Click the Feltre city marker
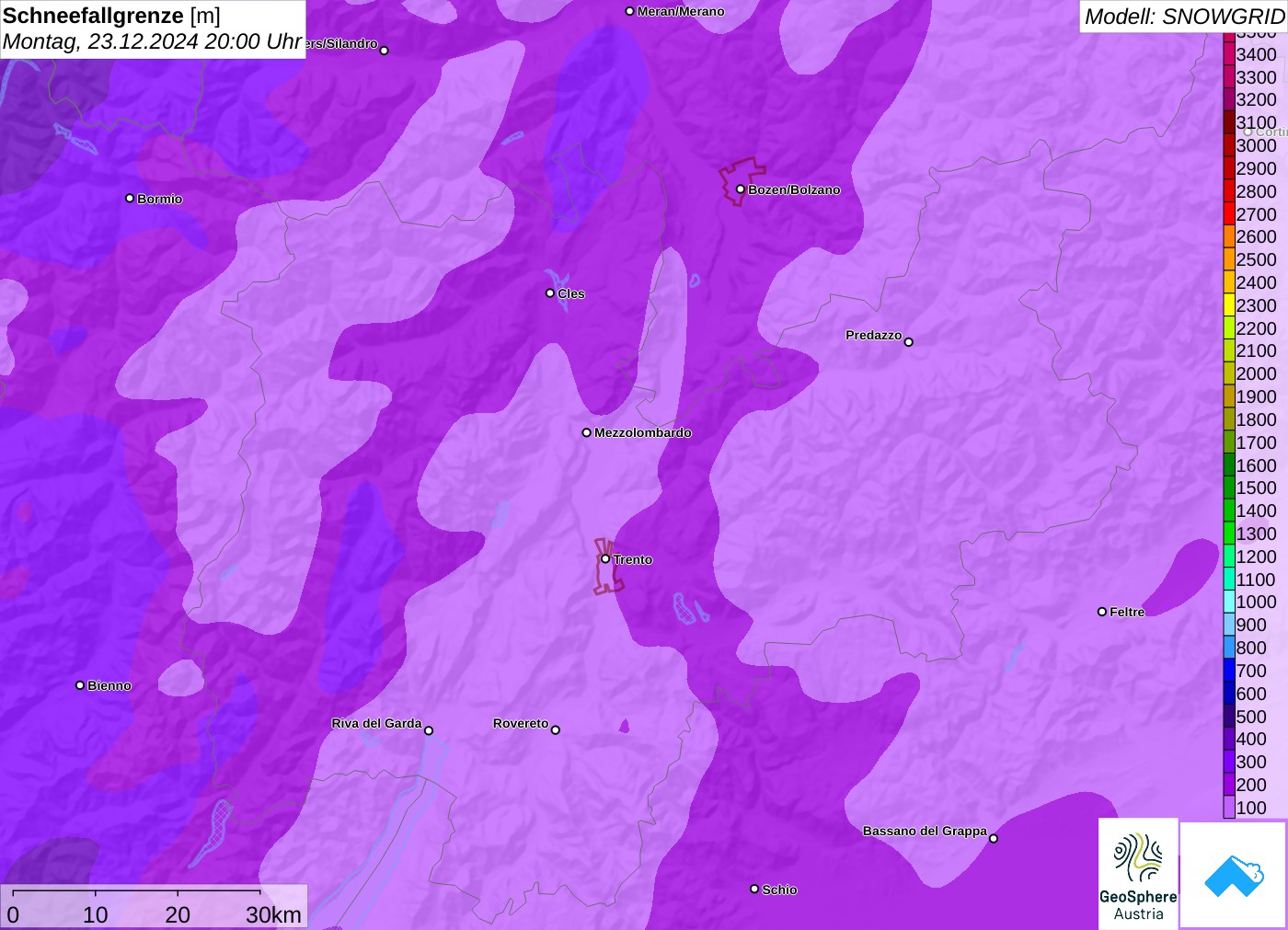The width and height of the screenshot is (1288, 930). 1101,612
